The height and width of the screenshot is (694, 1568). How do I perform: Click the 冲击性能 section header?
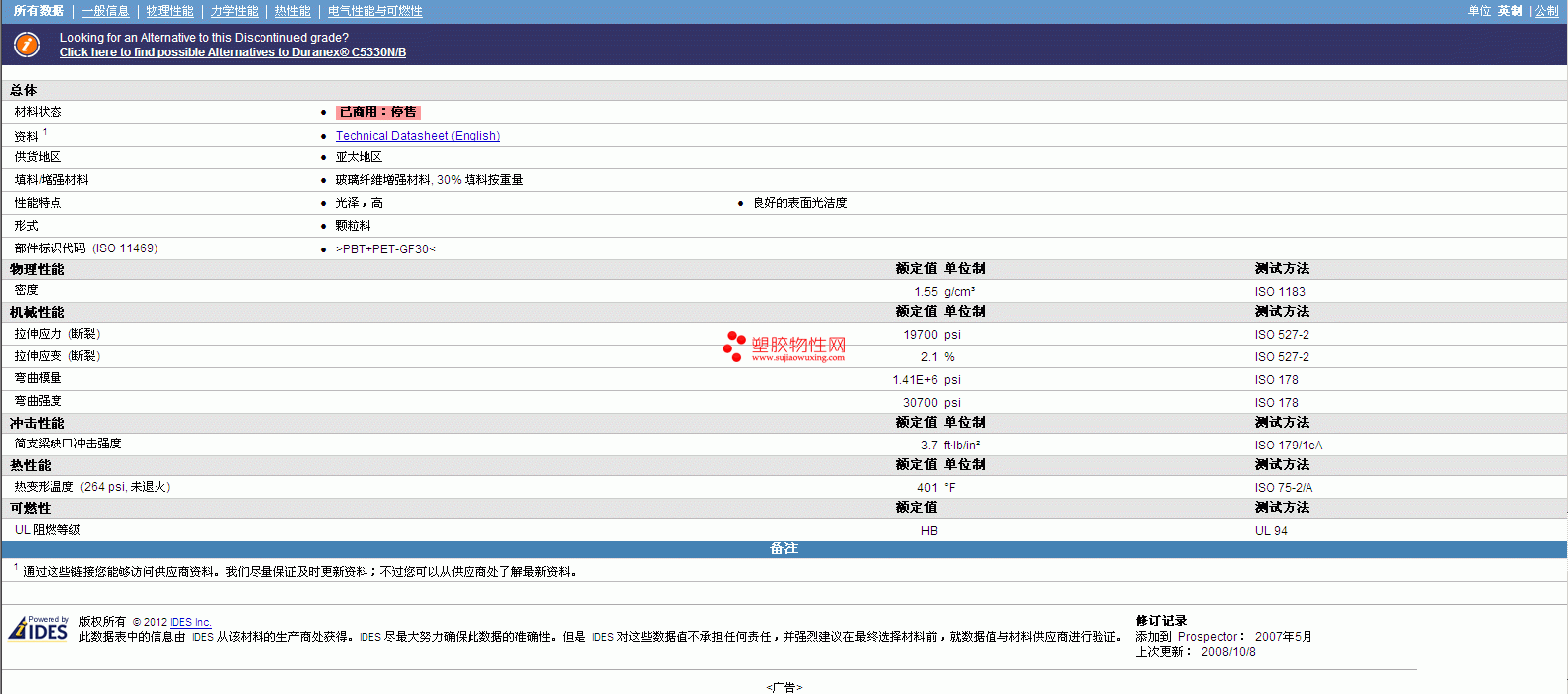pos(38,423)
